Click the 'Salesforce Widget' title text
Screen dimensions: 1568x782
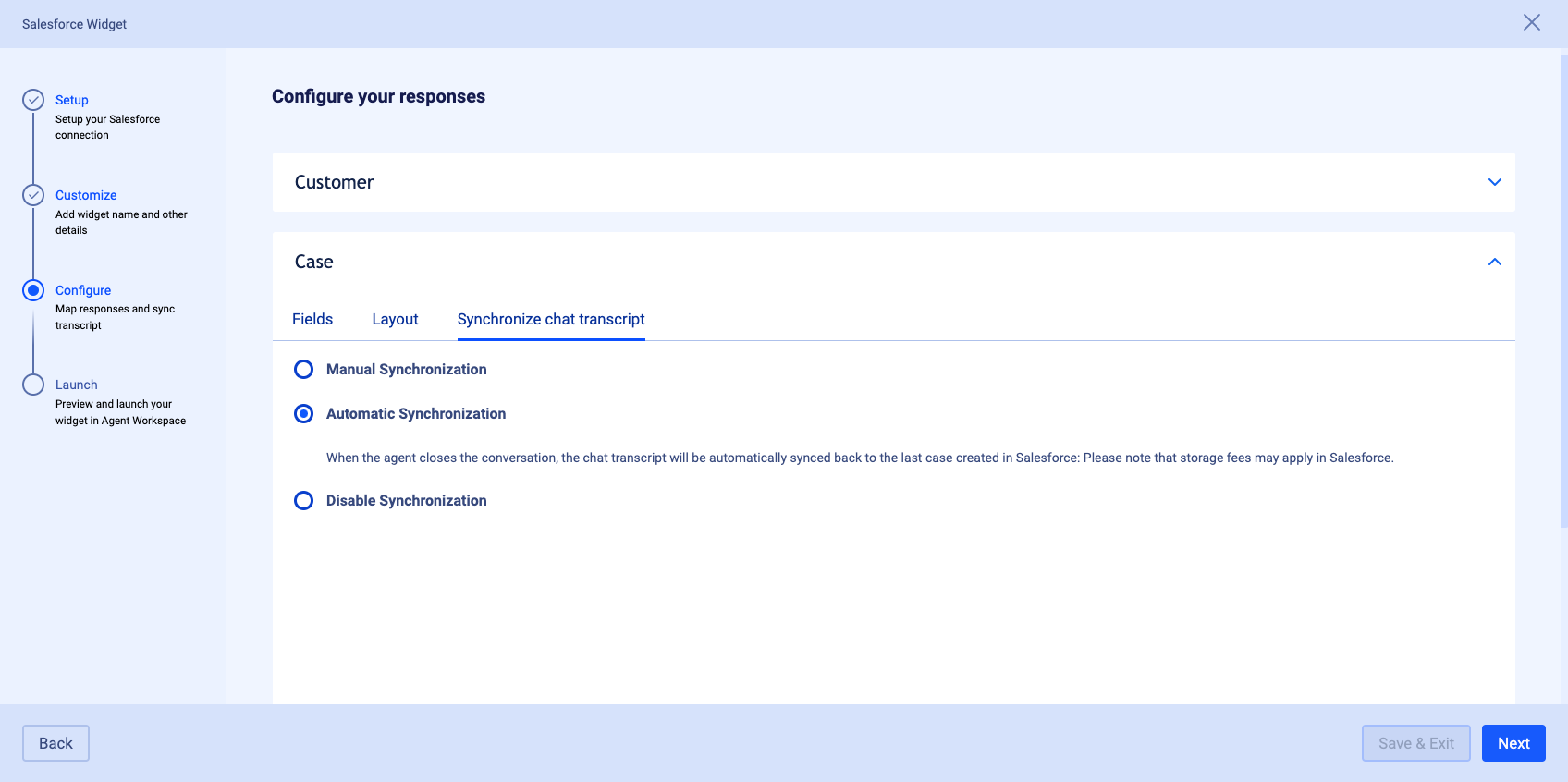74,24
